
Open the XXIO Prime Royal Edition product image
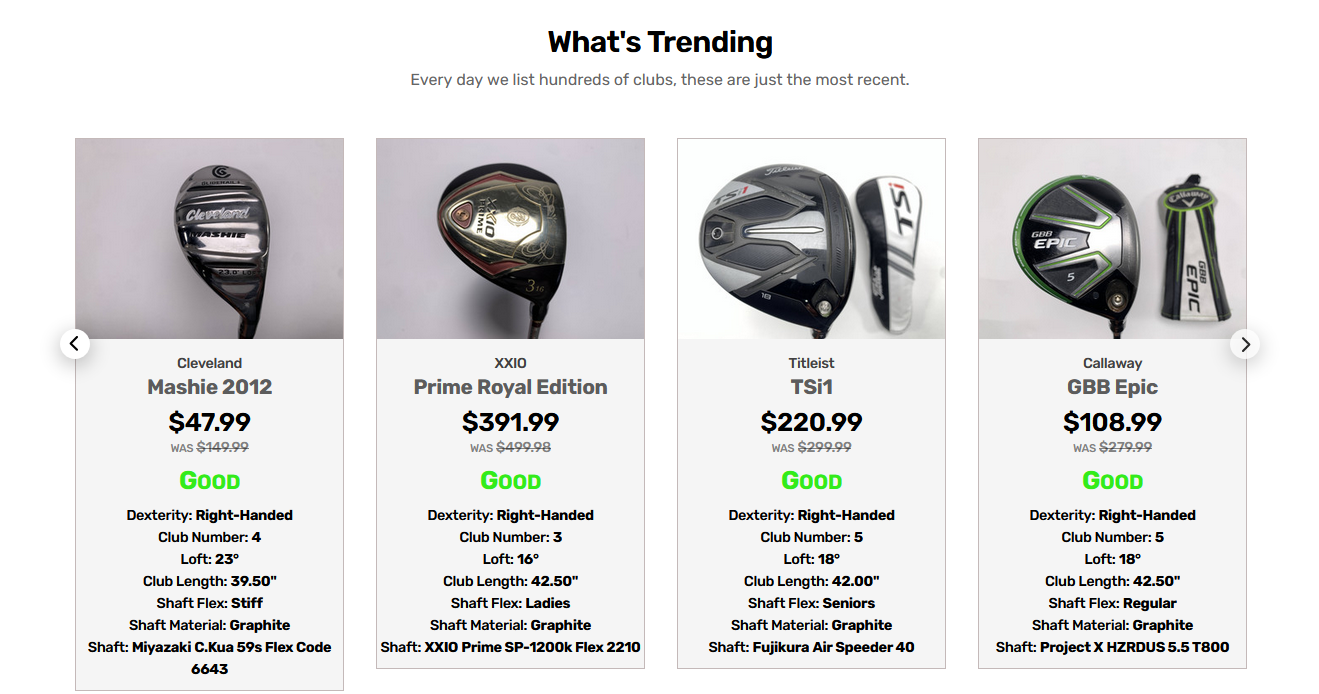pos(510,237)
